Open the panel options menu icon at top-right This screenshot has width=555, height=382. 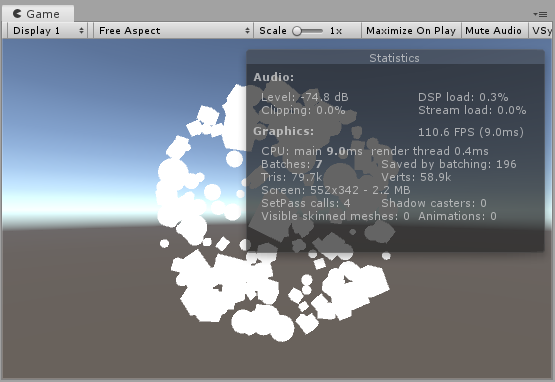(540, 14)
